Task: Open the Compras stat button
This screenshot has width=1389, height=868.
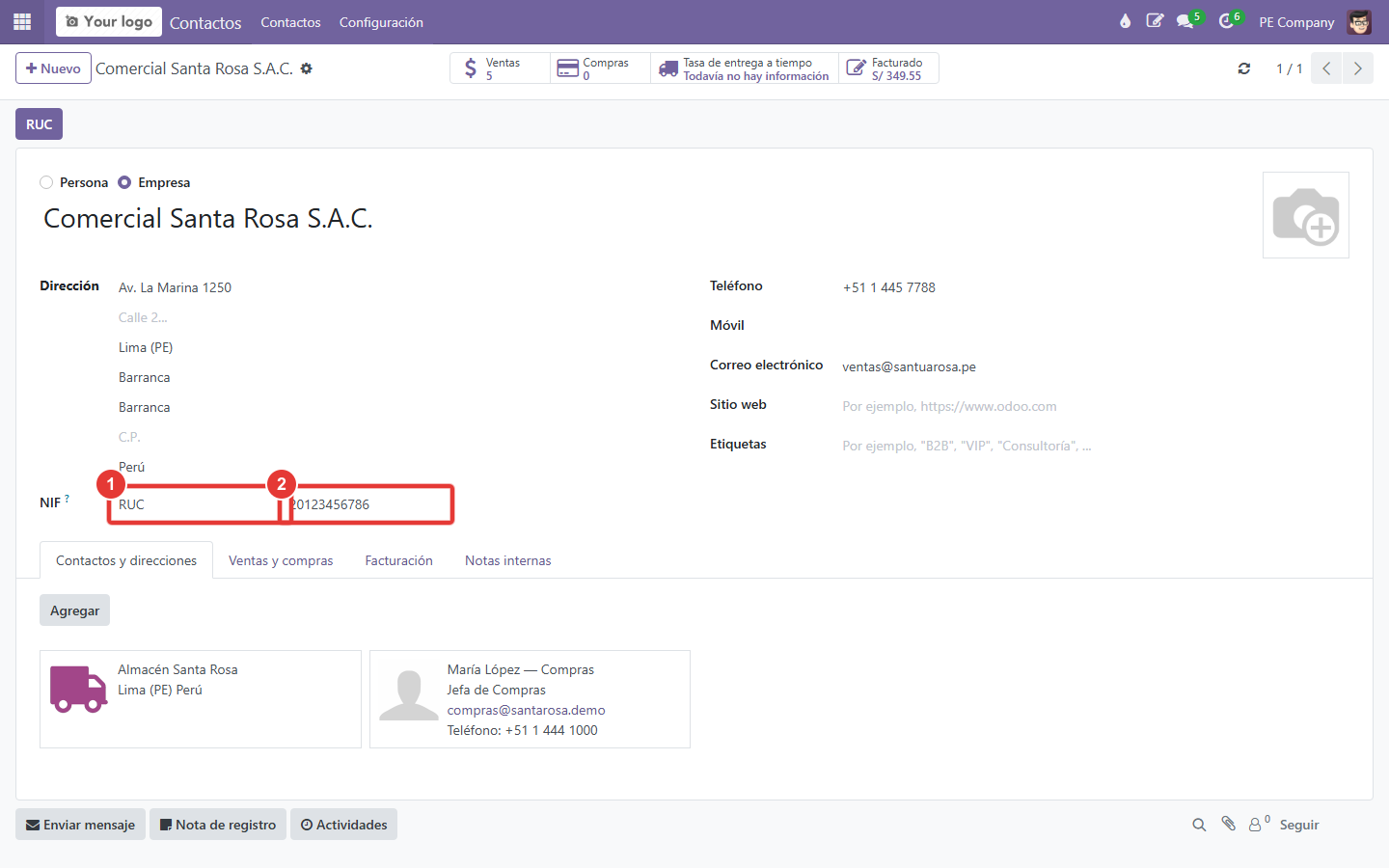Action: [x=600, y=68]
